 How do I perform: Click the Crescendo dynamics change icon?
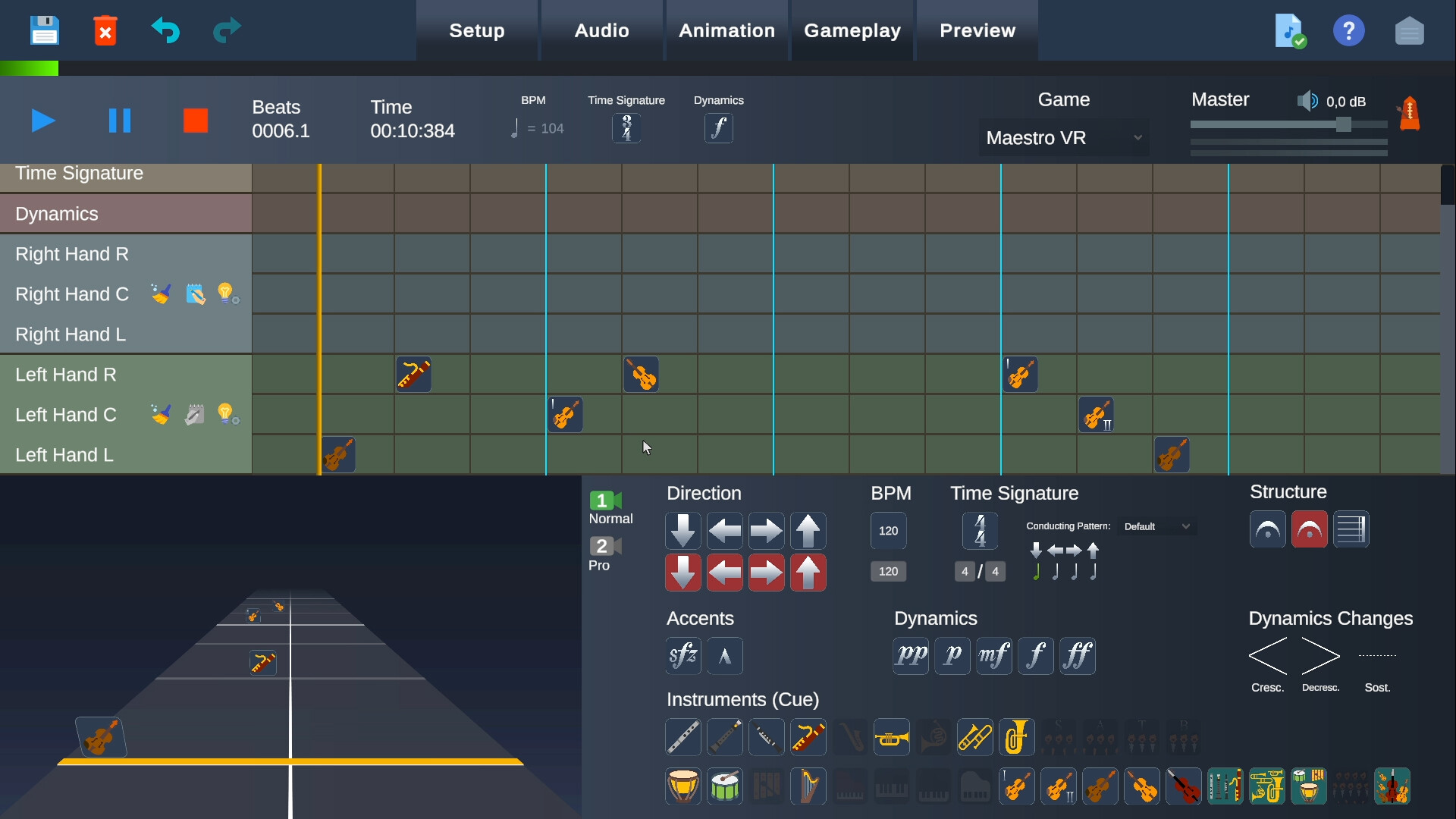[x=1268, y=657]
